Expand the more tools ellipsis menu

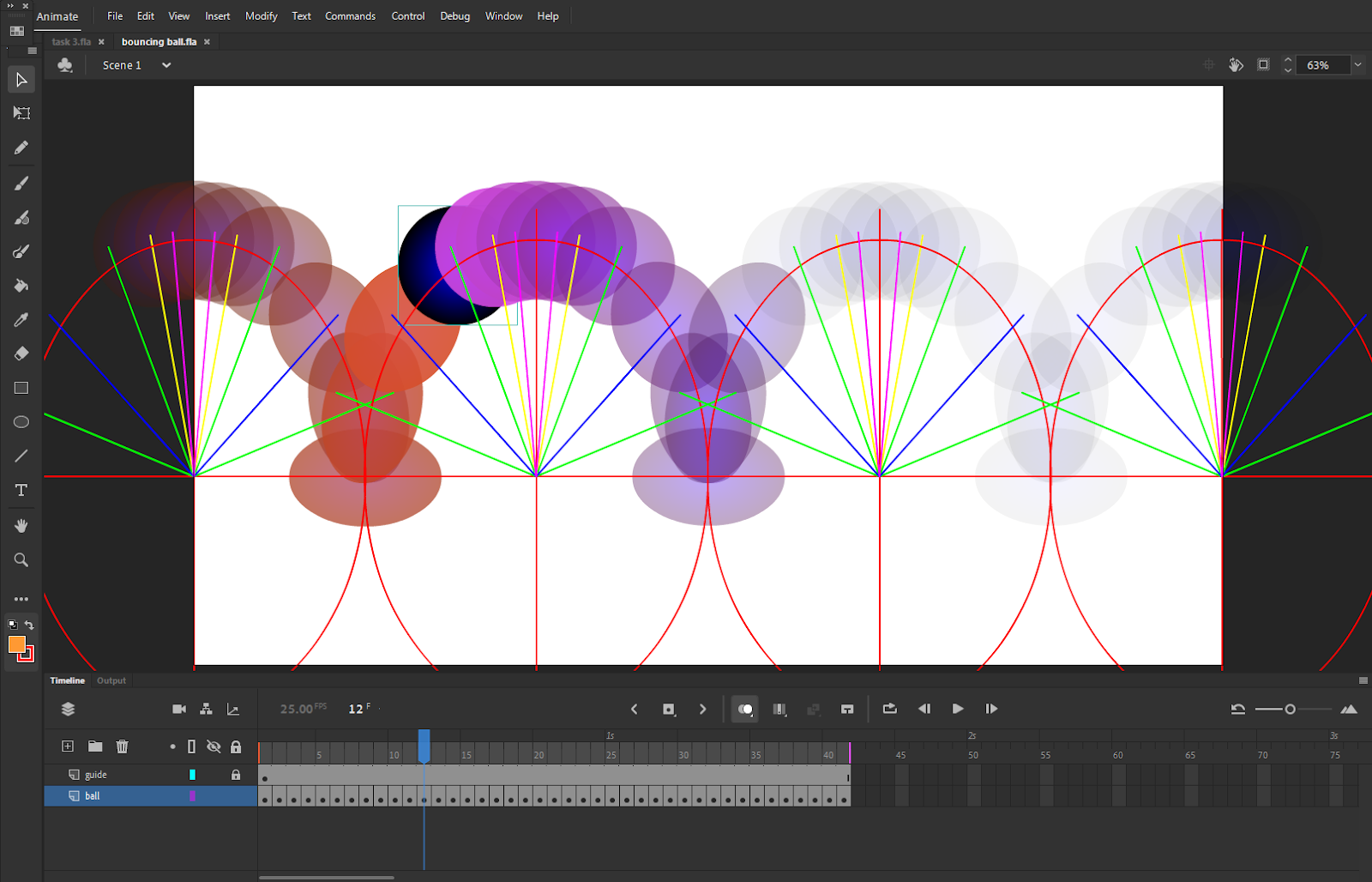[21, 599]
